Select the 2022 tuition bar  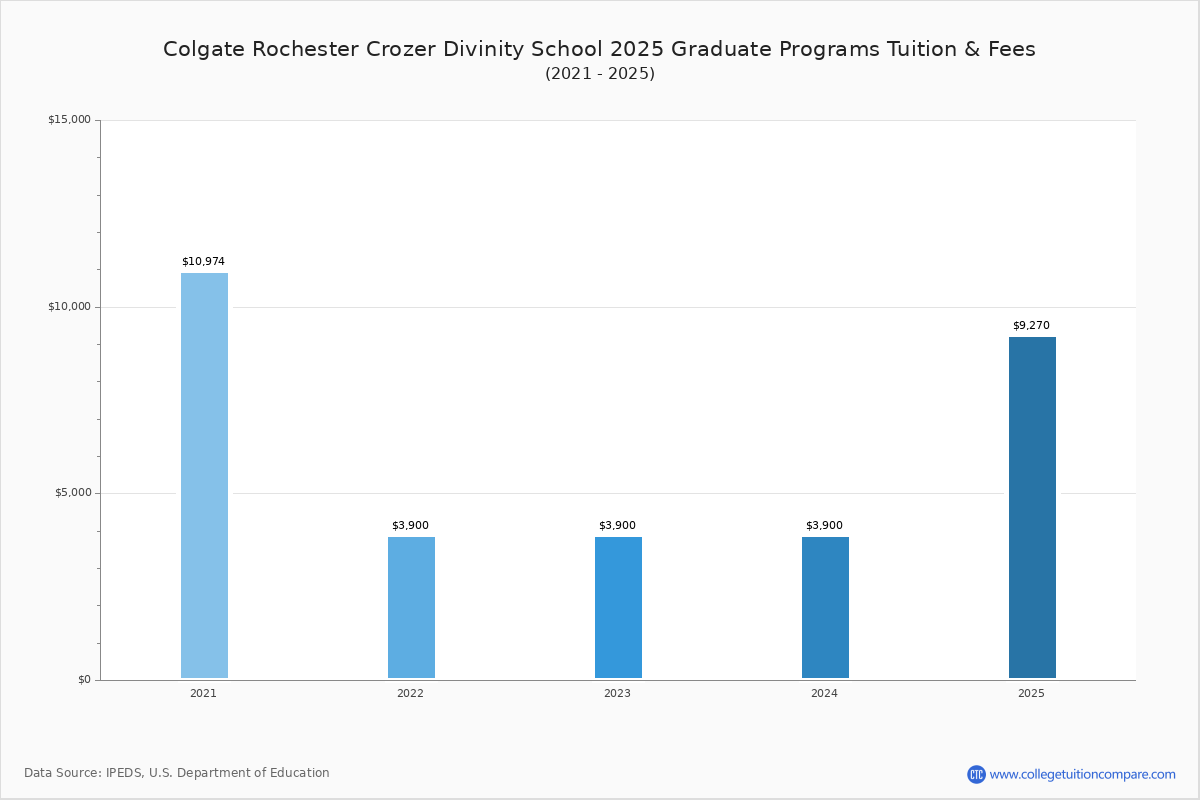point(411,608)
